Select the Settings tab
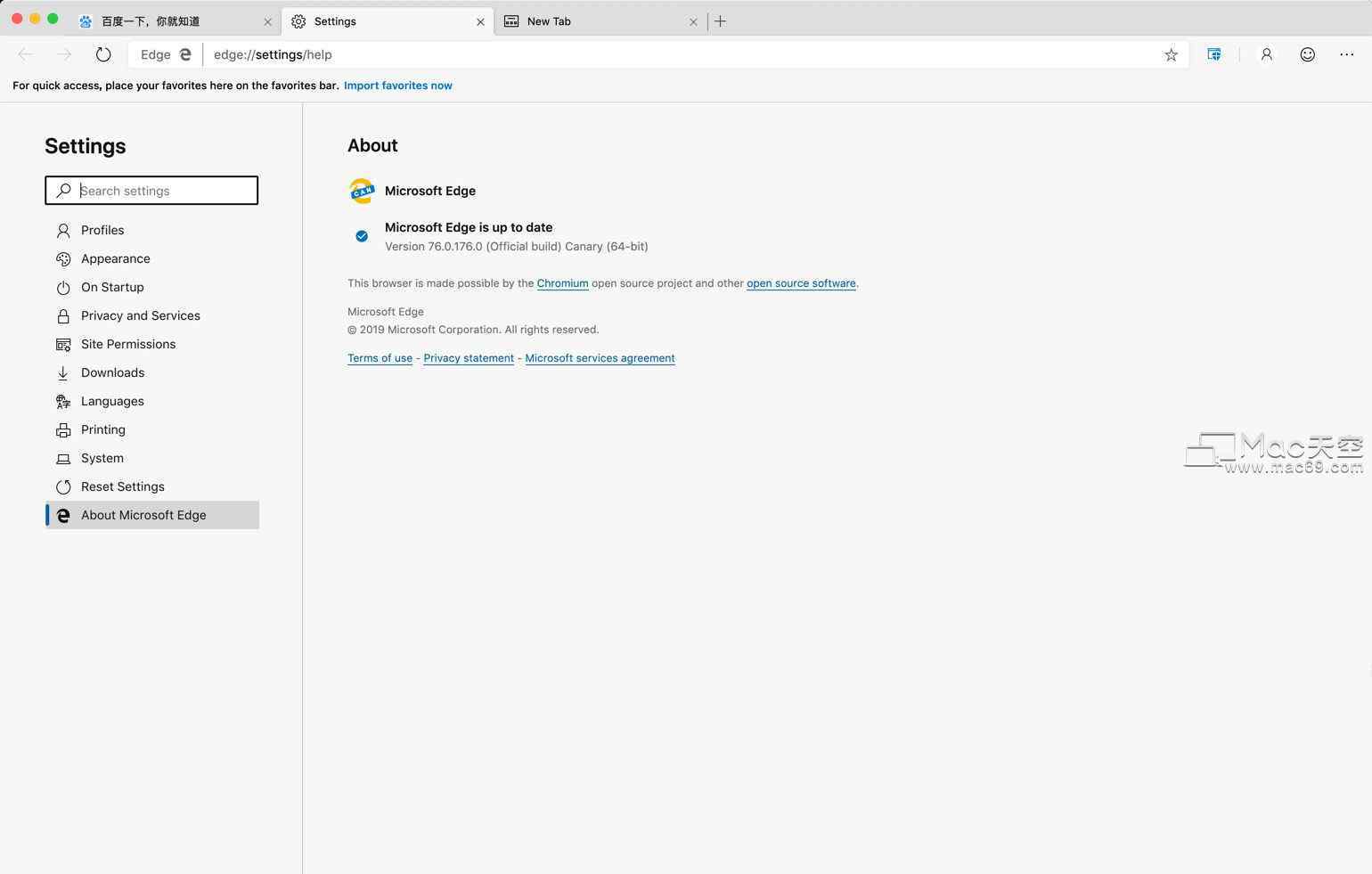The image size is (1372, 874). point(388,21)
